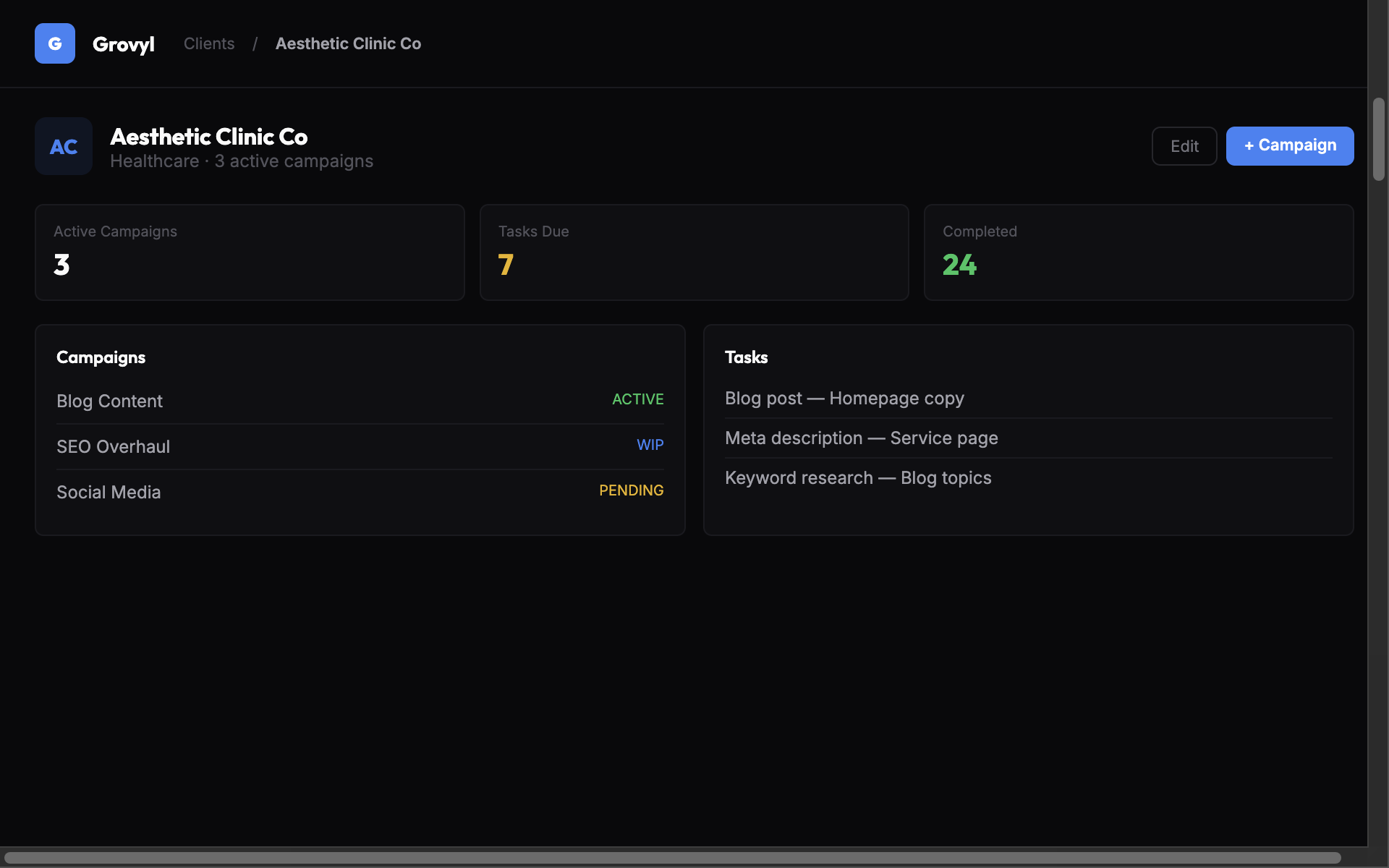1389x868 pixels.
Task: Add a new campaign with + Campaign
Action: point(1290,146)
